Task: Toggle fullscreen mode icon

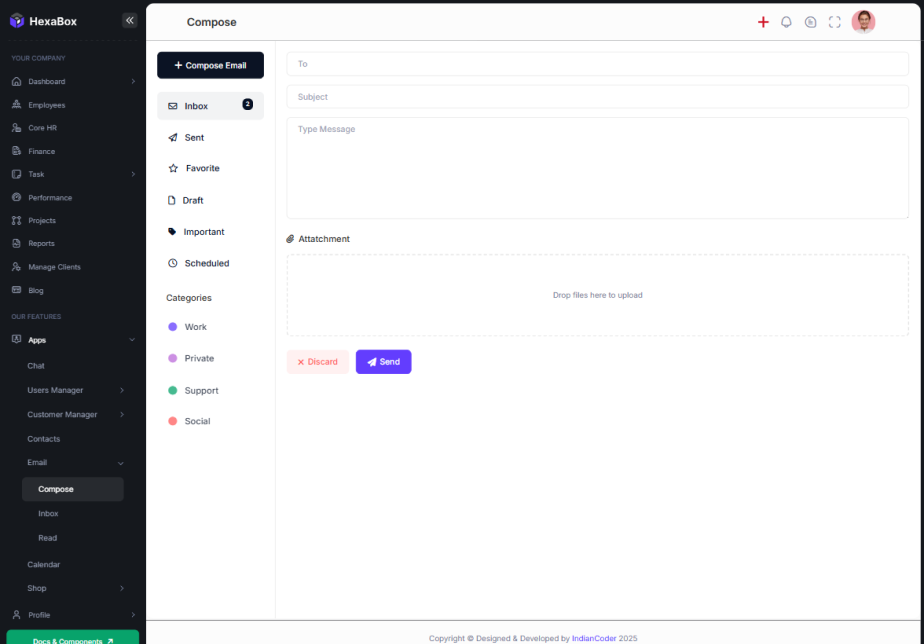Action: (x=835, y=22)
